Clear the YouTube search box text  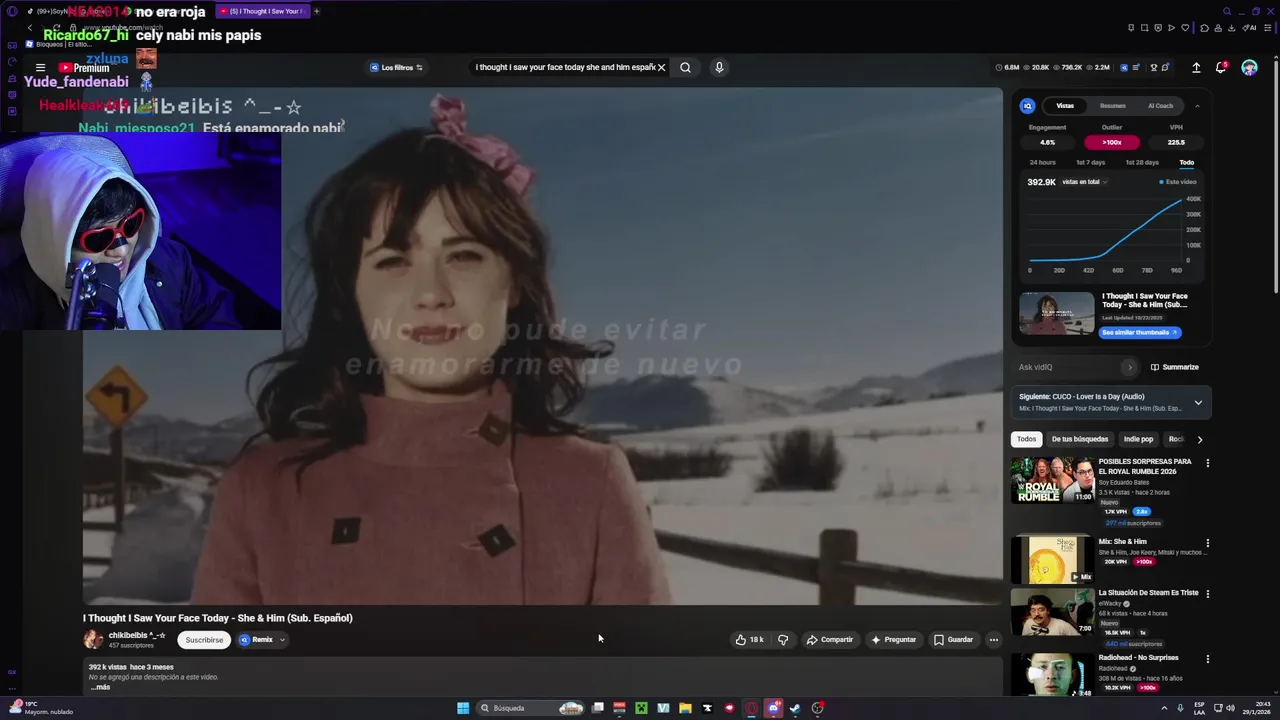coord(661,68)
